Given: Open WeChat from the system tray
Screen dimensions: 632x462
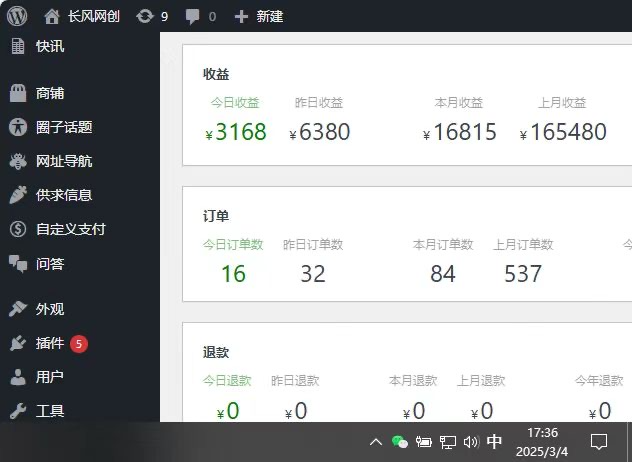Looking at the screenshot, I should tap(399, 442).
